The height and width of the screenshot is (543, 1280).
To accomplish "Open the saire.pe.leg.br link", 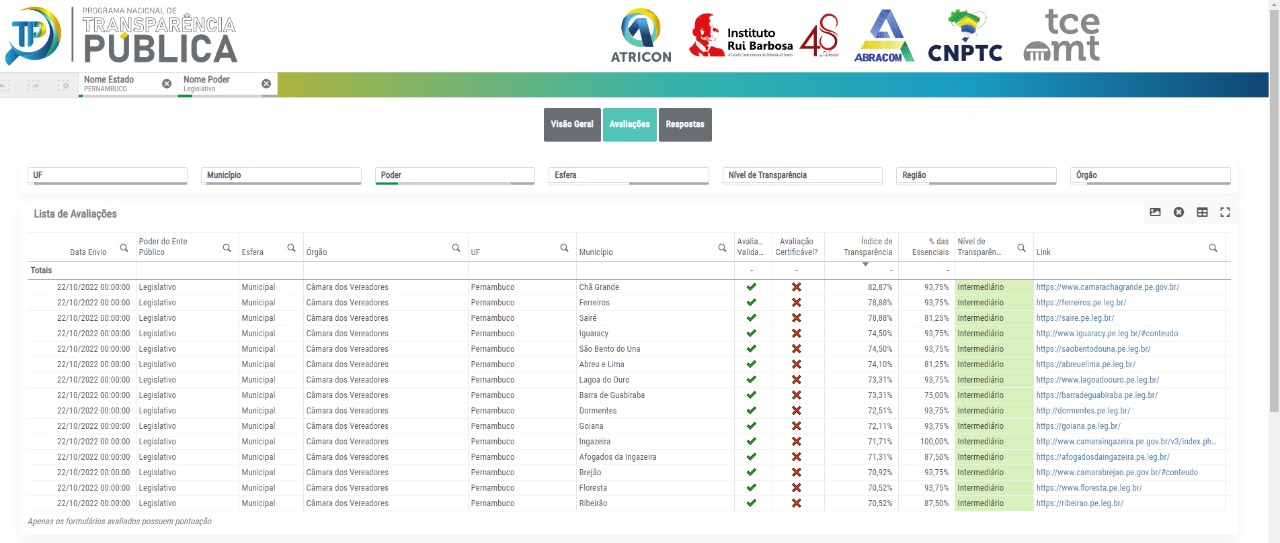I will 1075,318.
